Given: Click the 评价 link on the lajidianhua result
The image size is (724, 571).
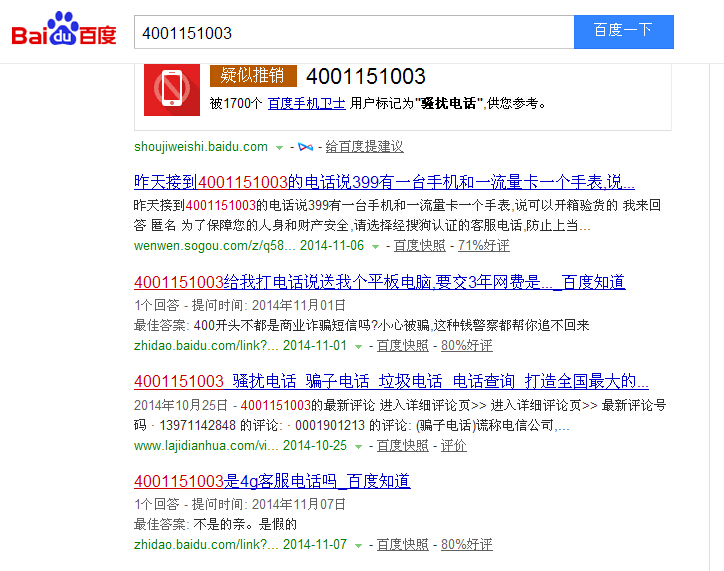Looking at the screenshot, I should click(x=454, y=445).
